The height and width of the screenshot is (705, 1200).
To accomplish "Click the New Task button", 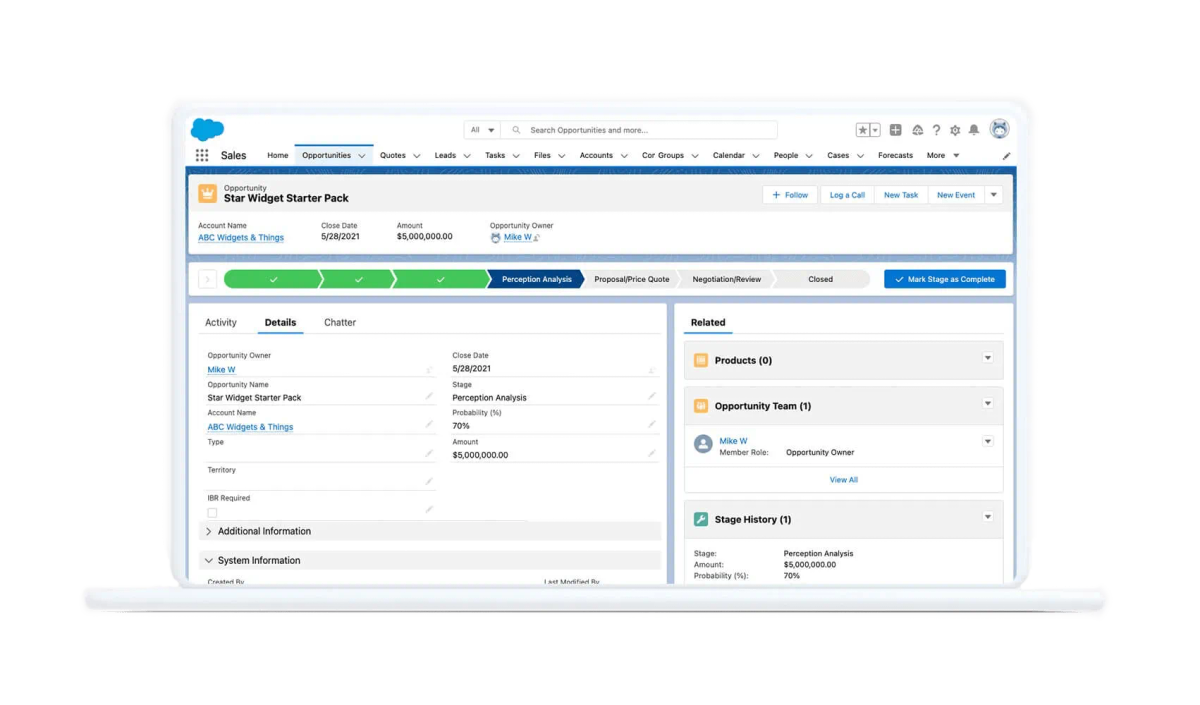I will click(901, 195).
